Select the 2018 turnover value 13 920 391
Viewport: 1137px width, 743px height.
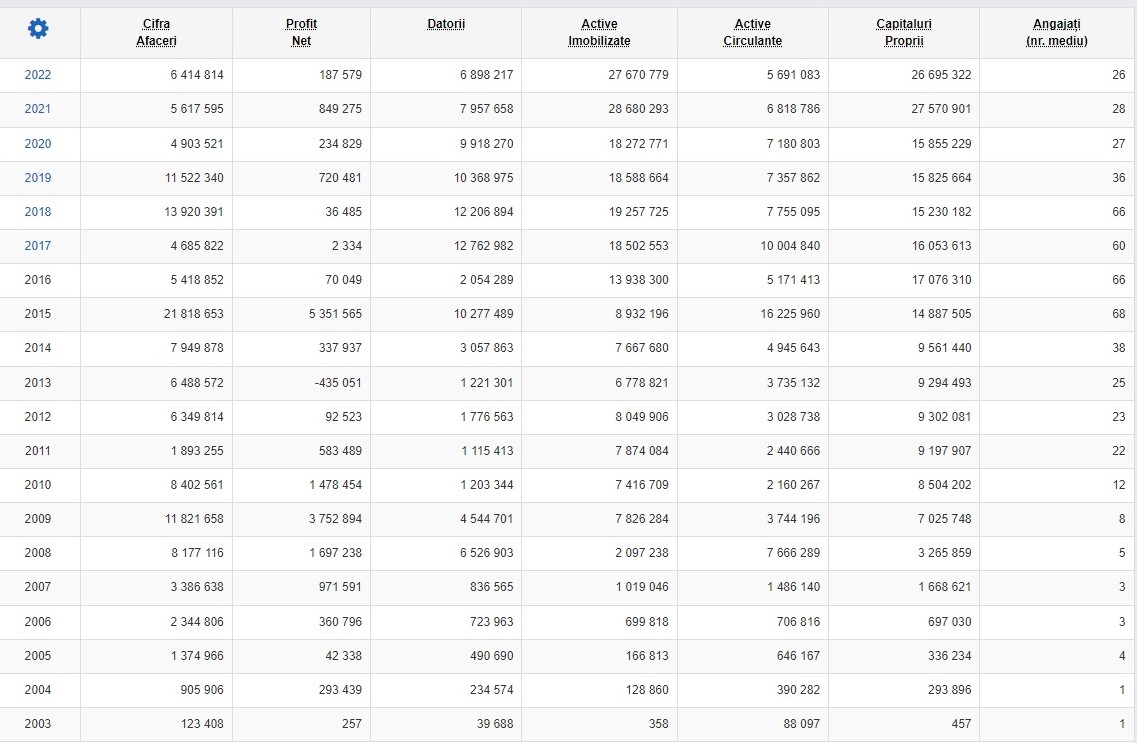[x=194, y=212]
